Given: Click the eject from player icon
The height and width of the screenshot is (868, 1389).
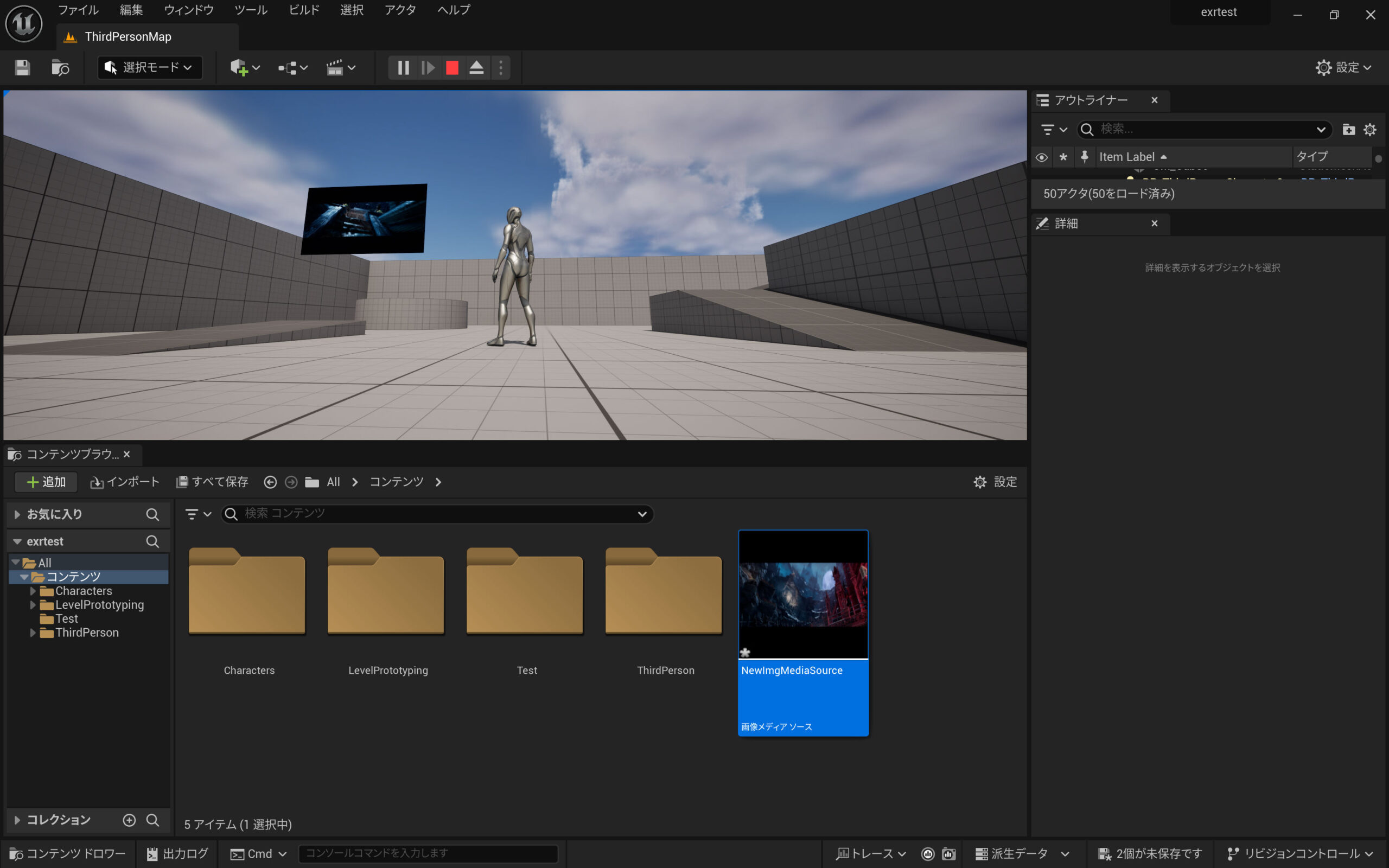Looking at the screenshot, I should 476,68.
